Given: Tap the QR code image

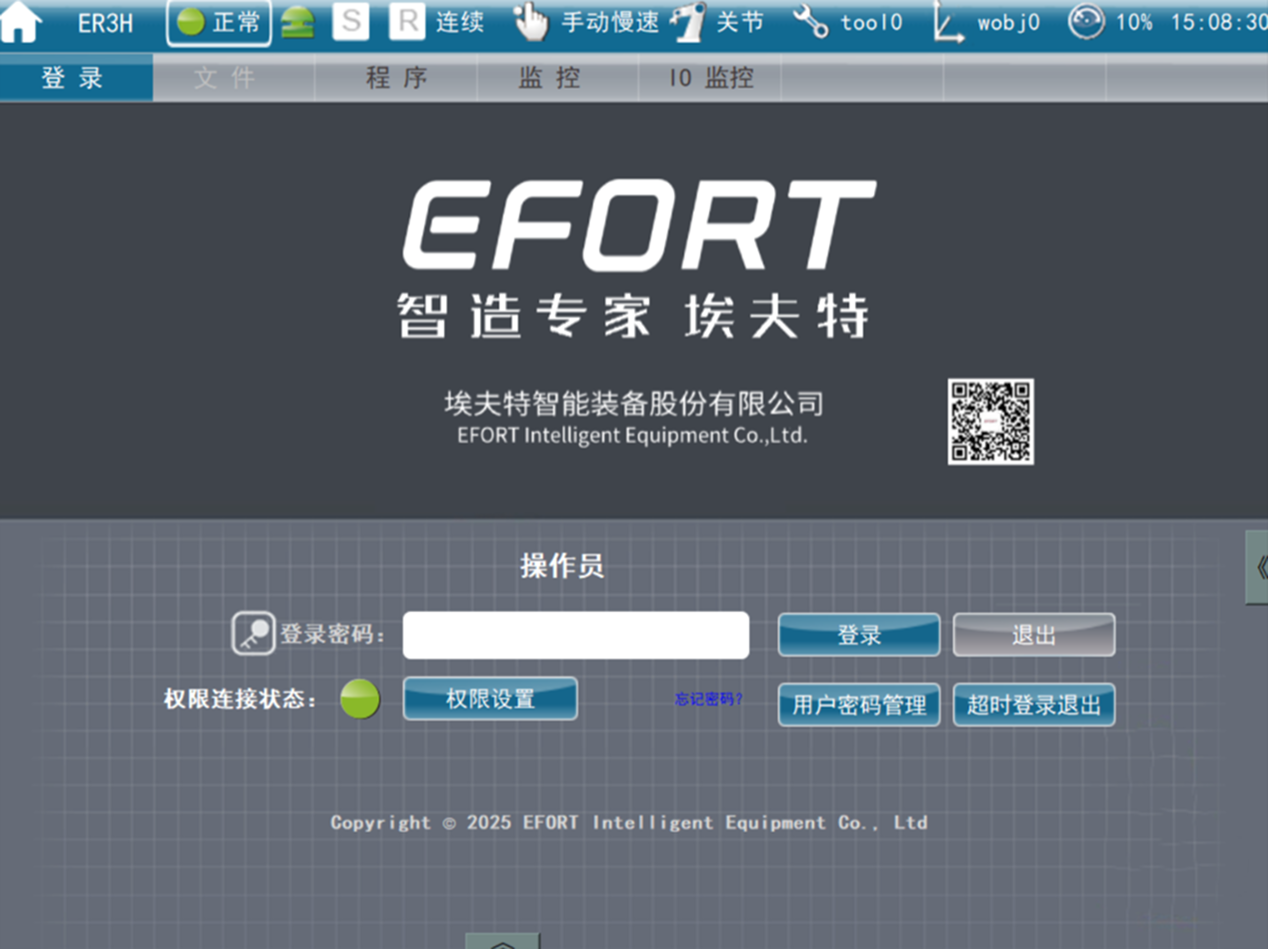Looking at the screenshot, I should [x=990, y=421].
